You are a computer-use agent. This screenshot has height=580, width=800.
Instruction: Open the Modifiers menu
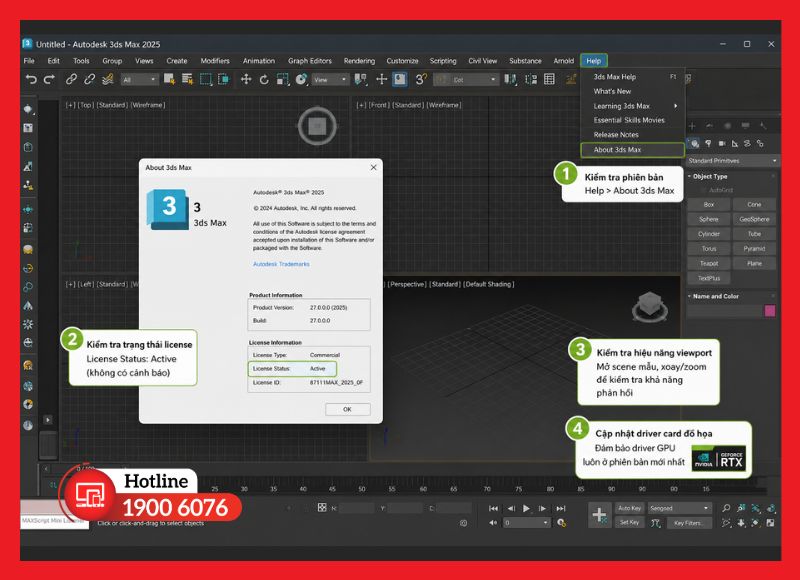215,61
